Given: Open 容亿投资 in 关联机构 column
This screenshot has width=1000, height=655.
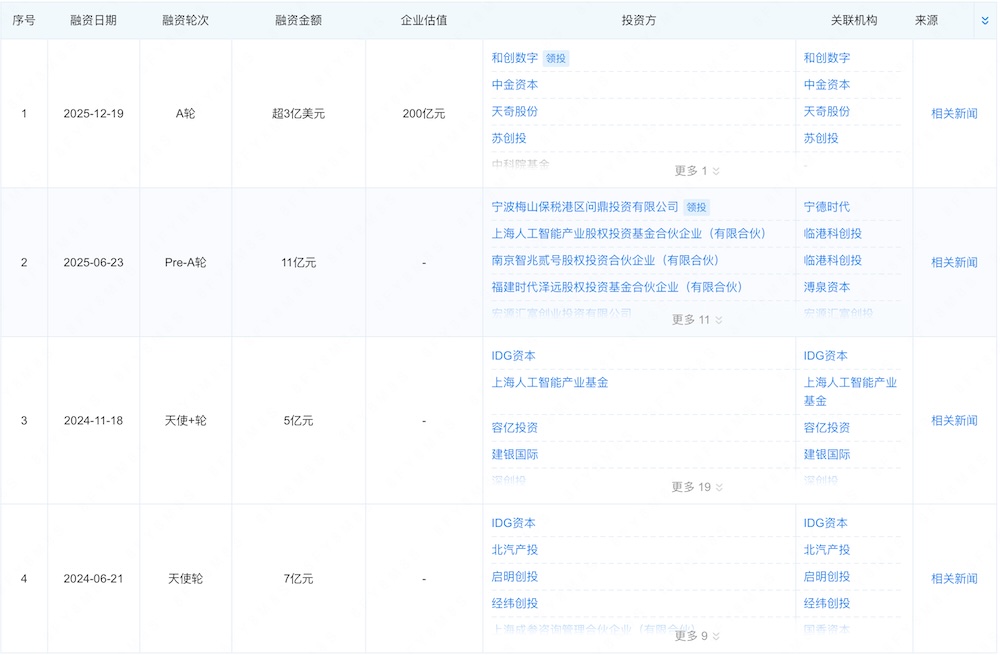Looking at the screenshot, I should tap(827, 428).
